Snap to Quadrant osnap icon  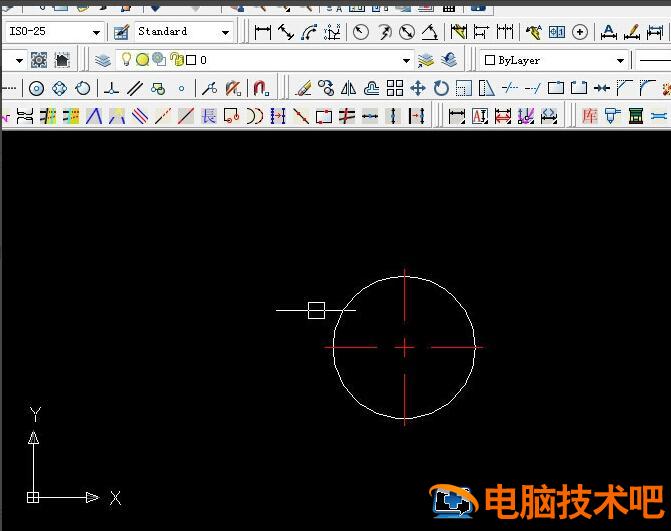(x=59, y=89)
